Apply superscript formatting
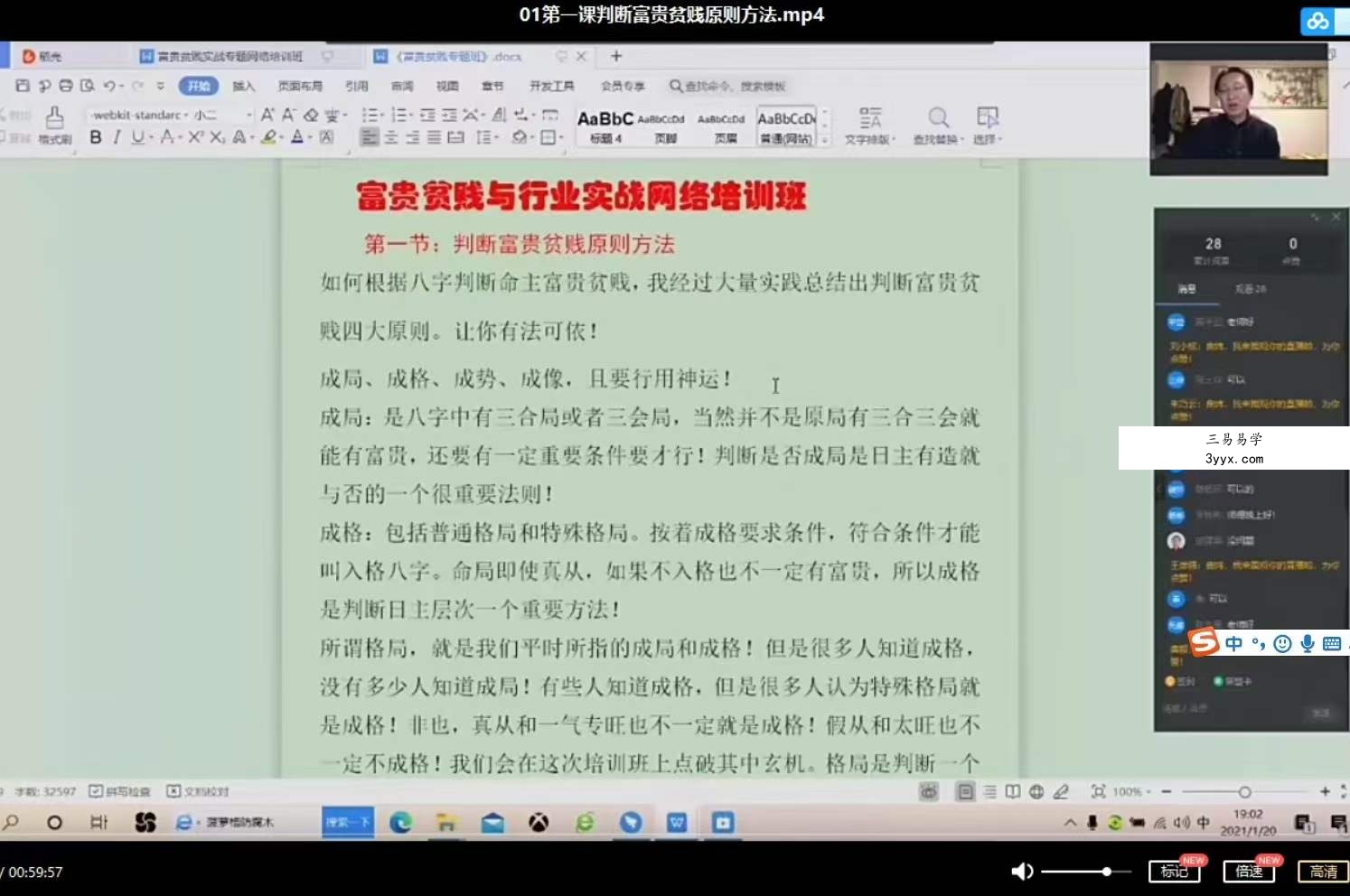Viewport: 1350px width, 896px height. (195, 137)
